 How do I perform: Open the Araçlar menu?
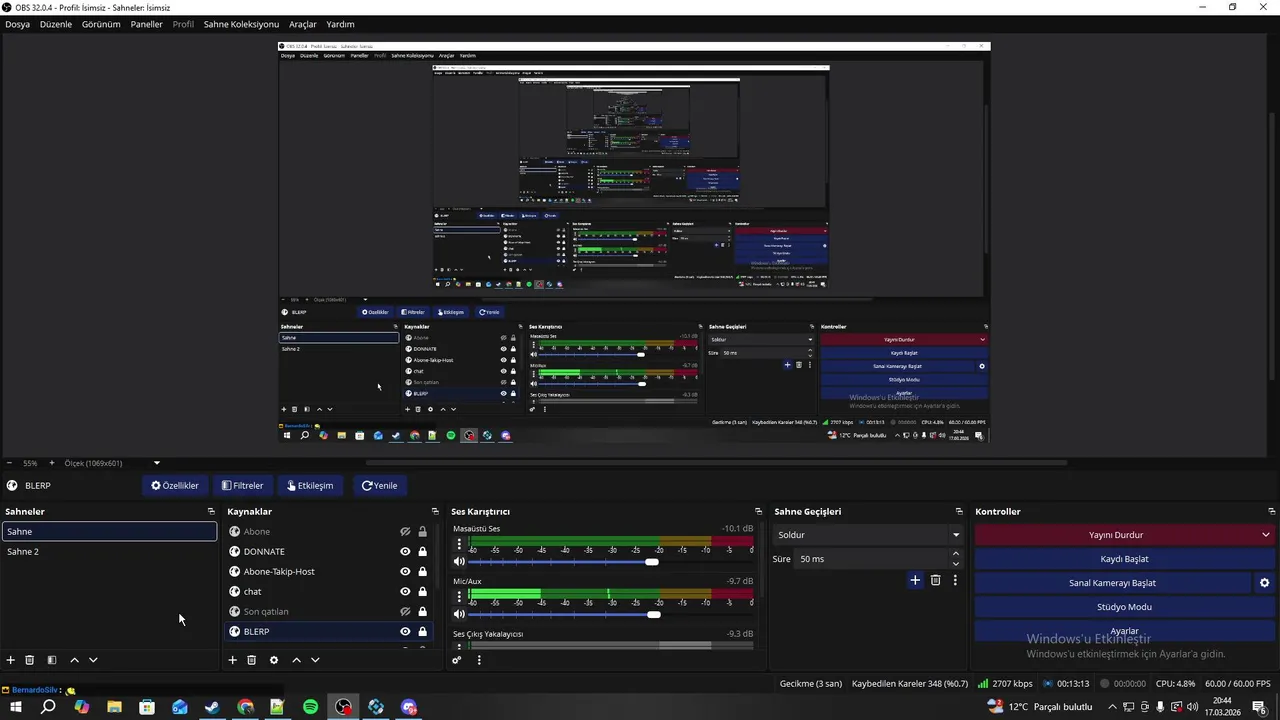point(303,24)
